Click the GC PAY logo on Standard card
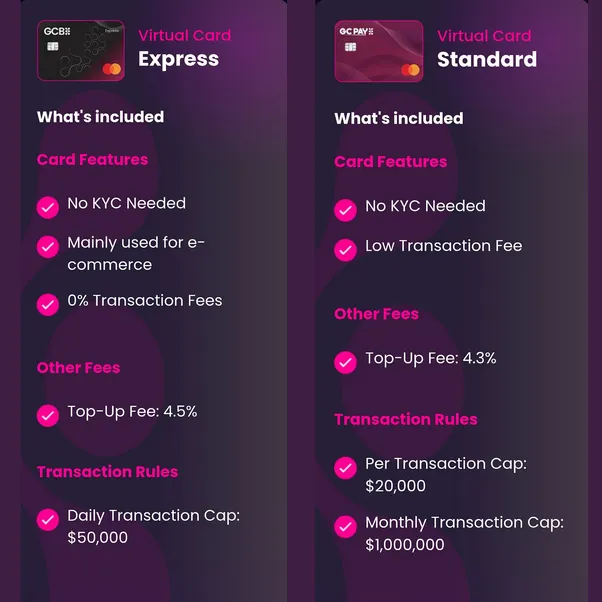 point(356,31)
